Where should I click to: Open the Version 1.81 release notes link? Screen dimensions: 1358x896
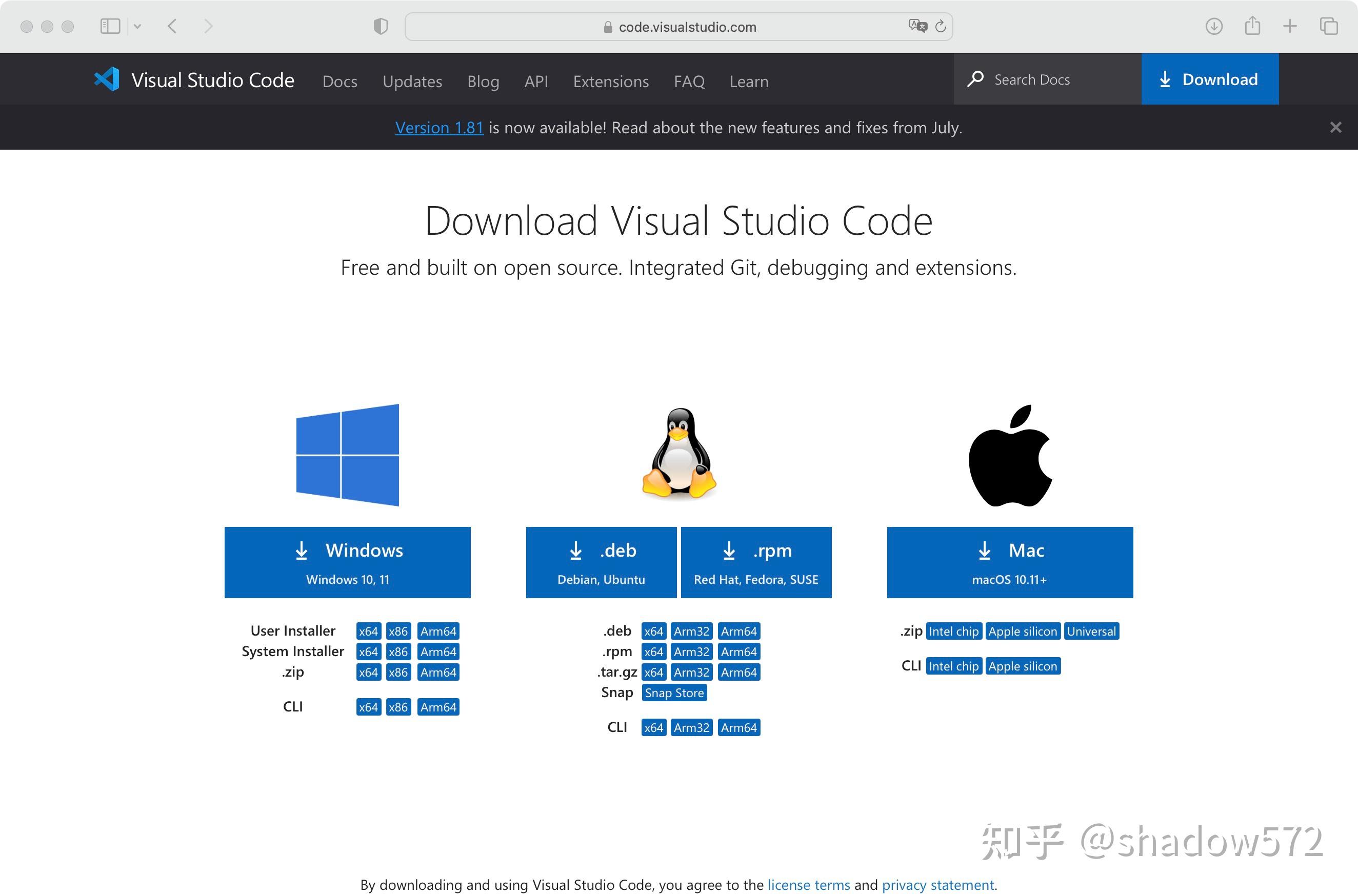pos(439,128)
